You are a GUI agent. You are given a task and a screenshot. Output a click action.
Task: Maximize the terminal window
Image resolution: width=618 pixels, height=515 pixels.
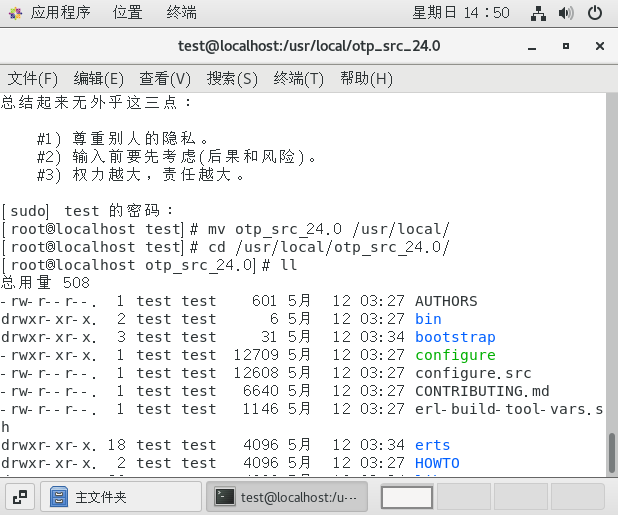(566, 46)
